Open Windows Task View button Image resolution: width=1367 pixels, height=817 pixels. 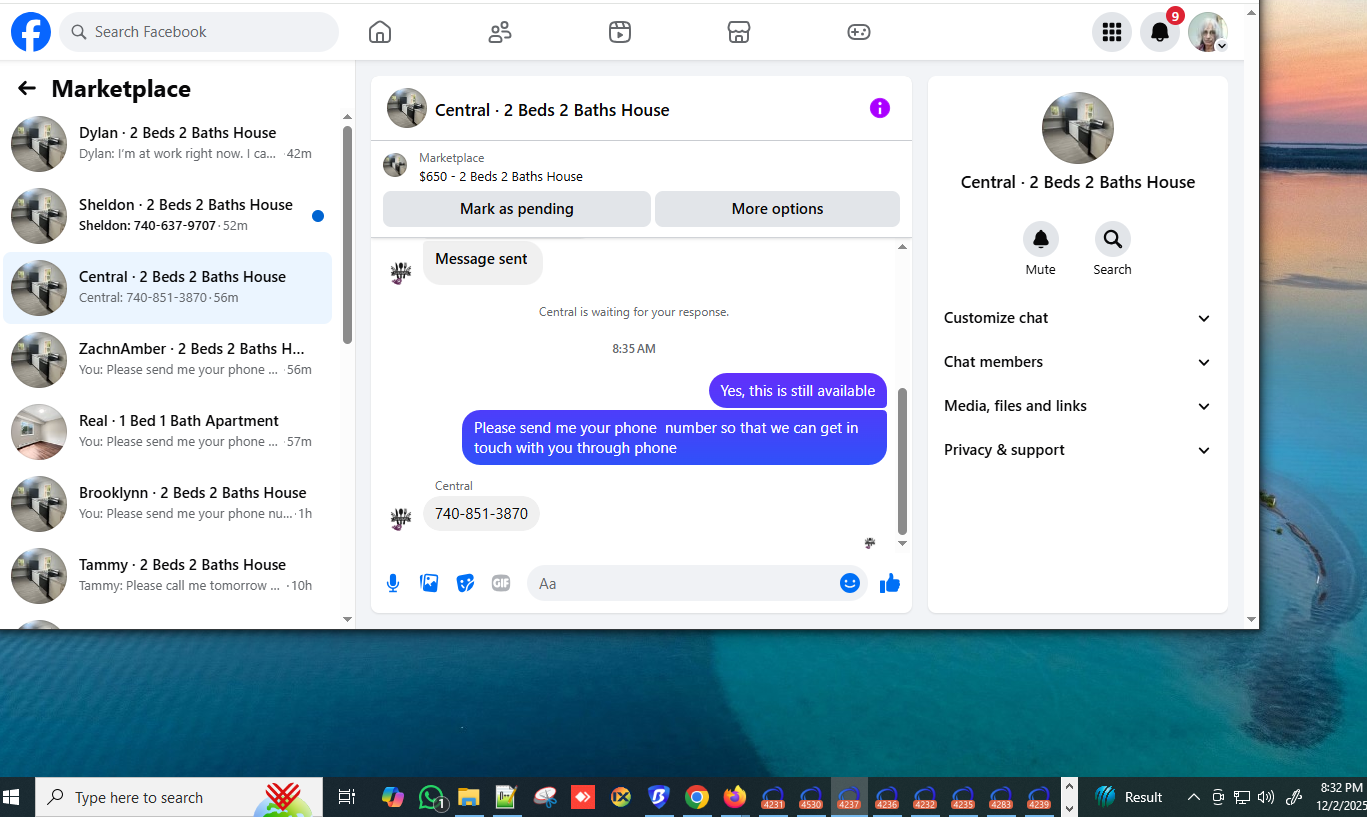pyautogui.click(x=346, y=797)
